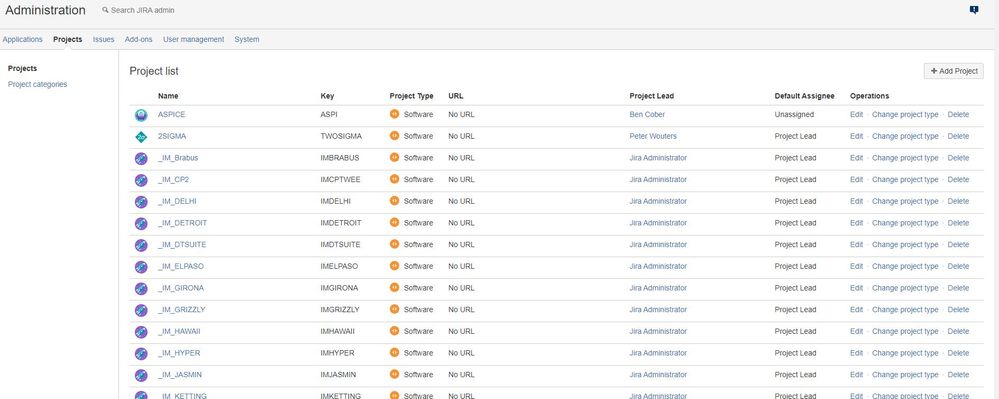This screenshot has height=399, width=999.
Task: Click the Software type icon in _IM_GIRONA row
Action: pyautogui.click(x=394, y=287)
